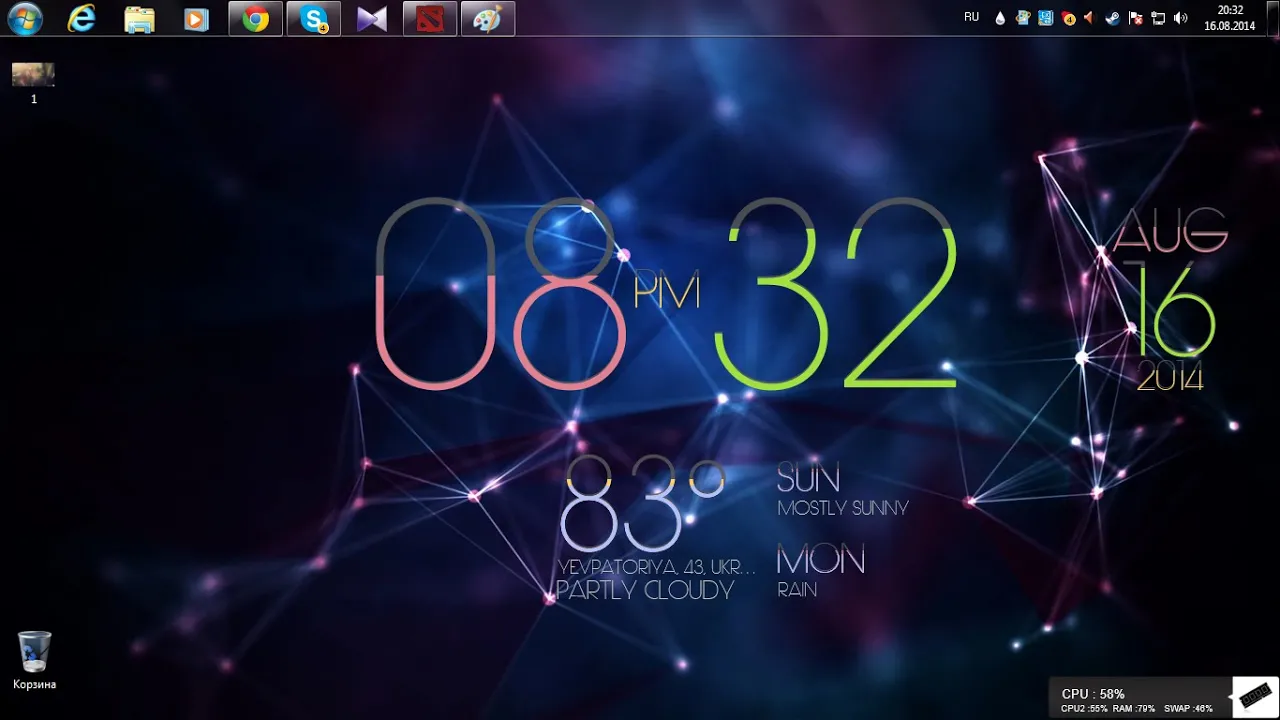Open Skype from the taskbar

(x=314, y=18)
